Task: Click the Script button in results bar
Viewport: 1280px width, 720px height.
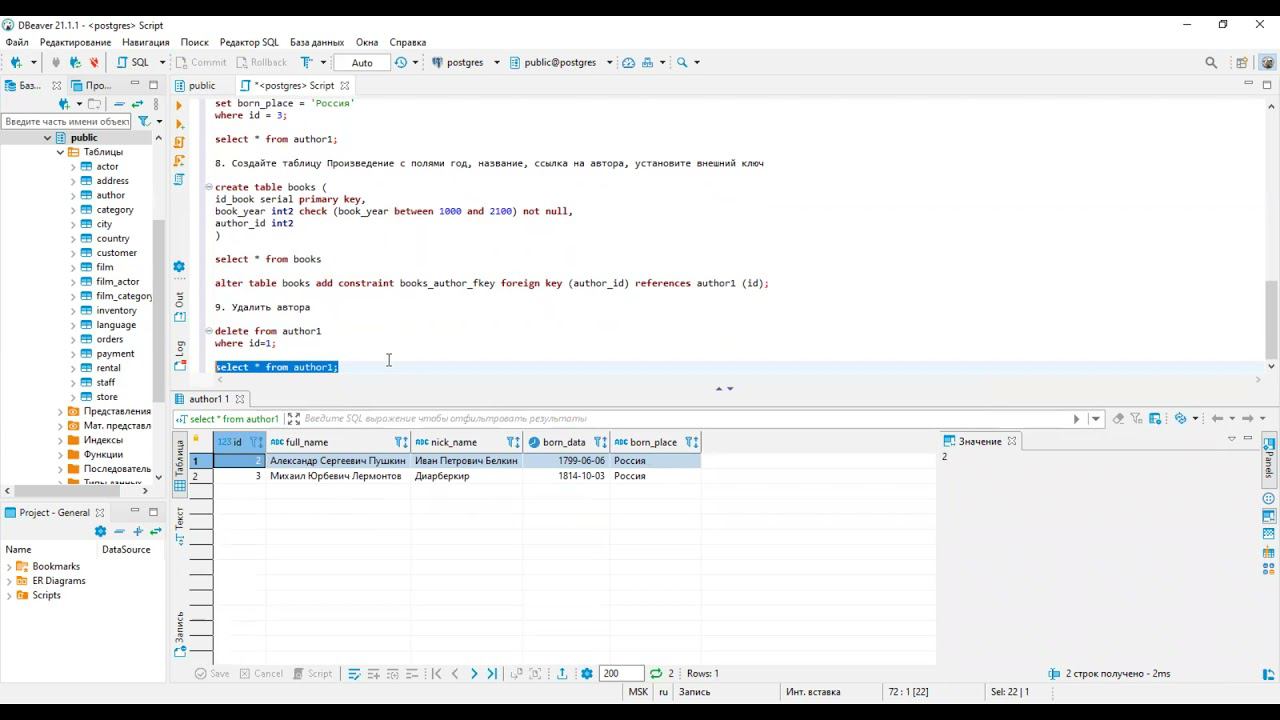Action: click(312, 674)
